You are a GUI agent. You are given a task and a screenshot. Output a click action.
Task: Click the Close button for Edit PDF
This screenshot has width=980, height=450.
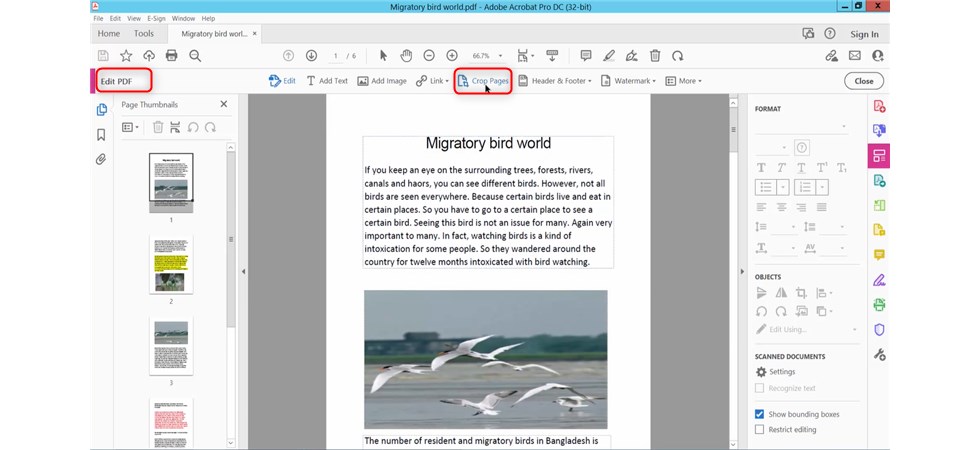[864, 81]
